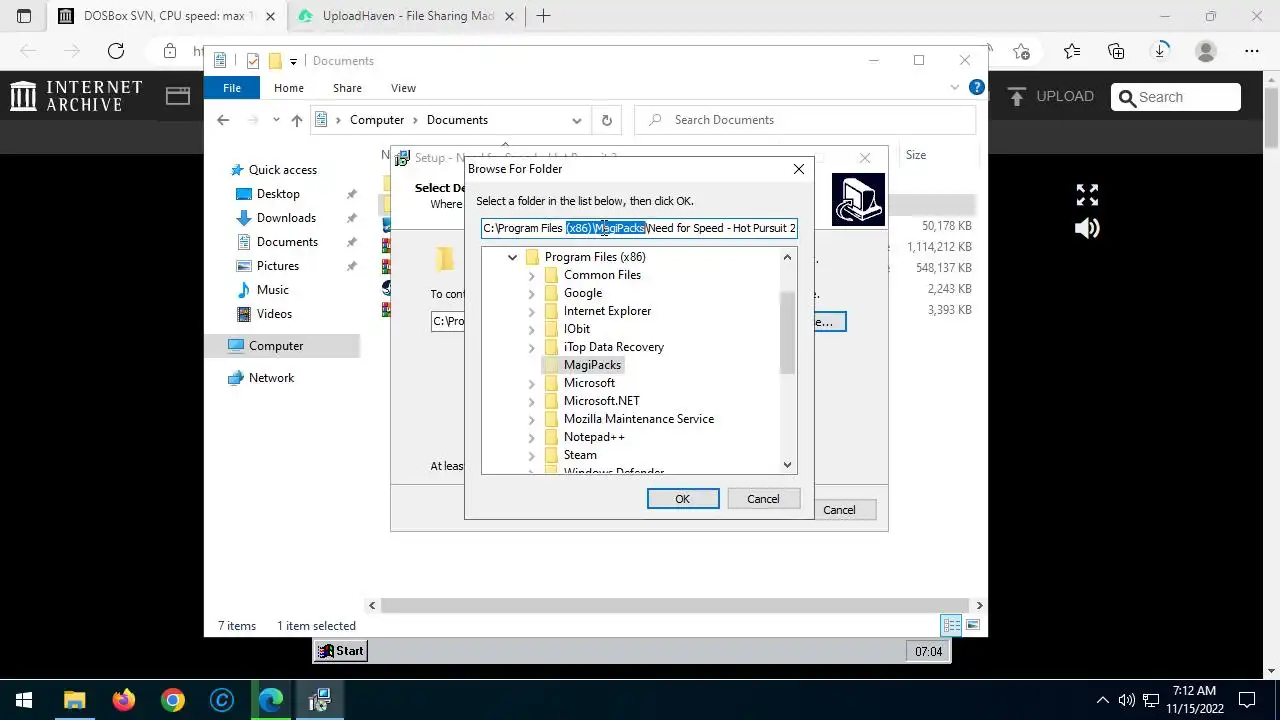Close the Browse For Folder dialog
This screenshot has height=720, width=1280.
pos(798,169)
